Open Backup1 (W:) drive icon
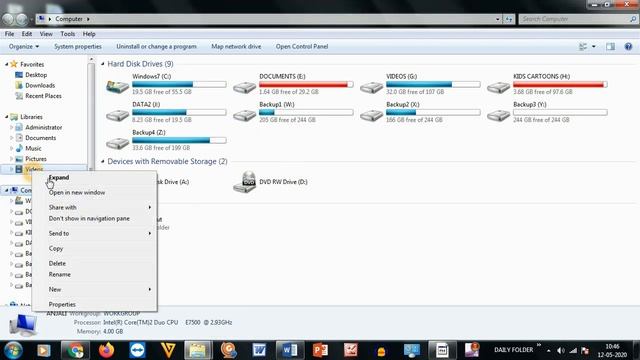This screenshot has height=360, width=640. click(x=244, y=115)
